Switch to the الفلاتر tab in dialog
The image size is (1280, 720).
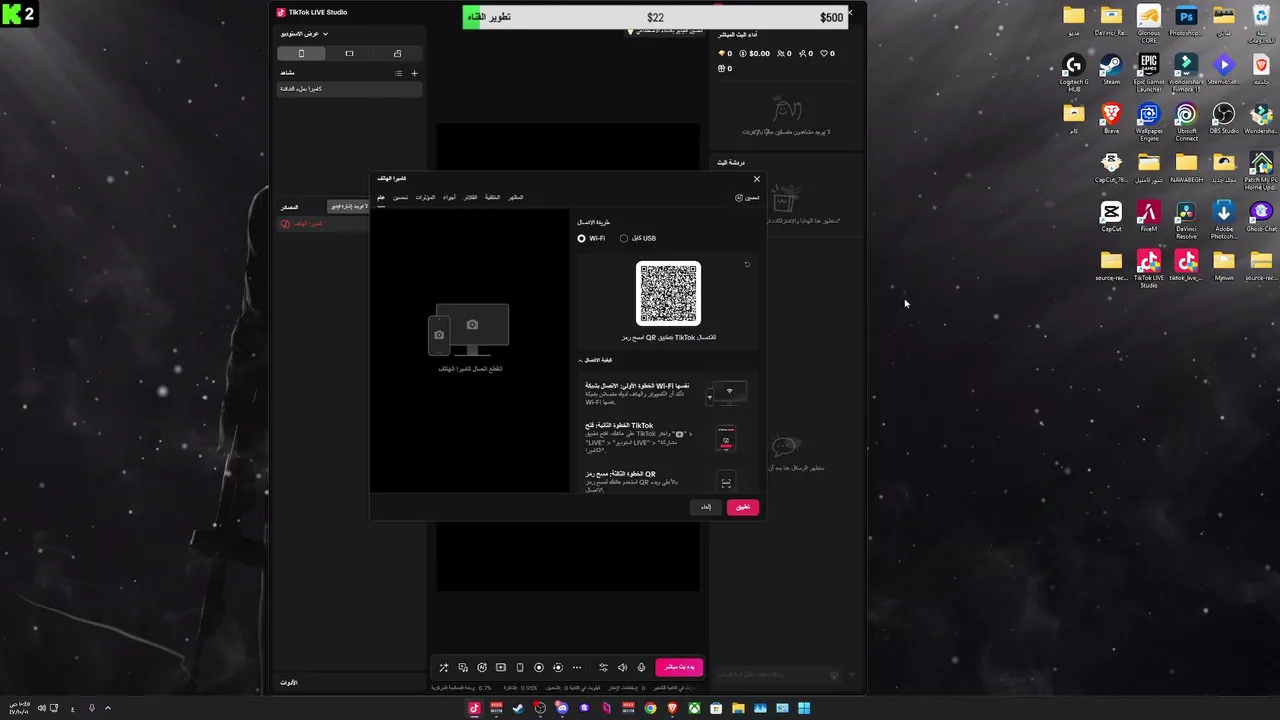tap(471, 197)
